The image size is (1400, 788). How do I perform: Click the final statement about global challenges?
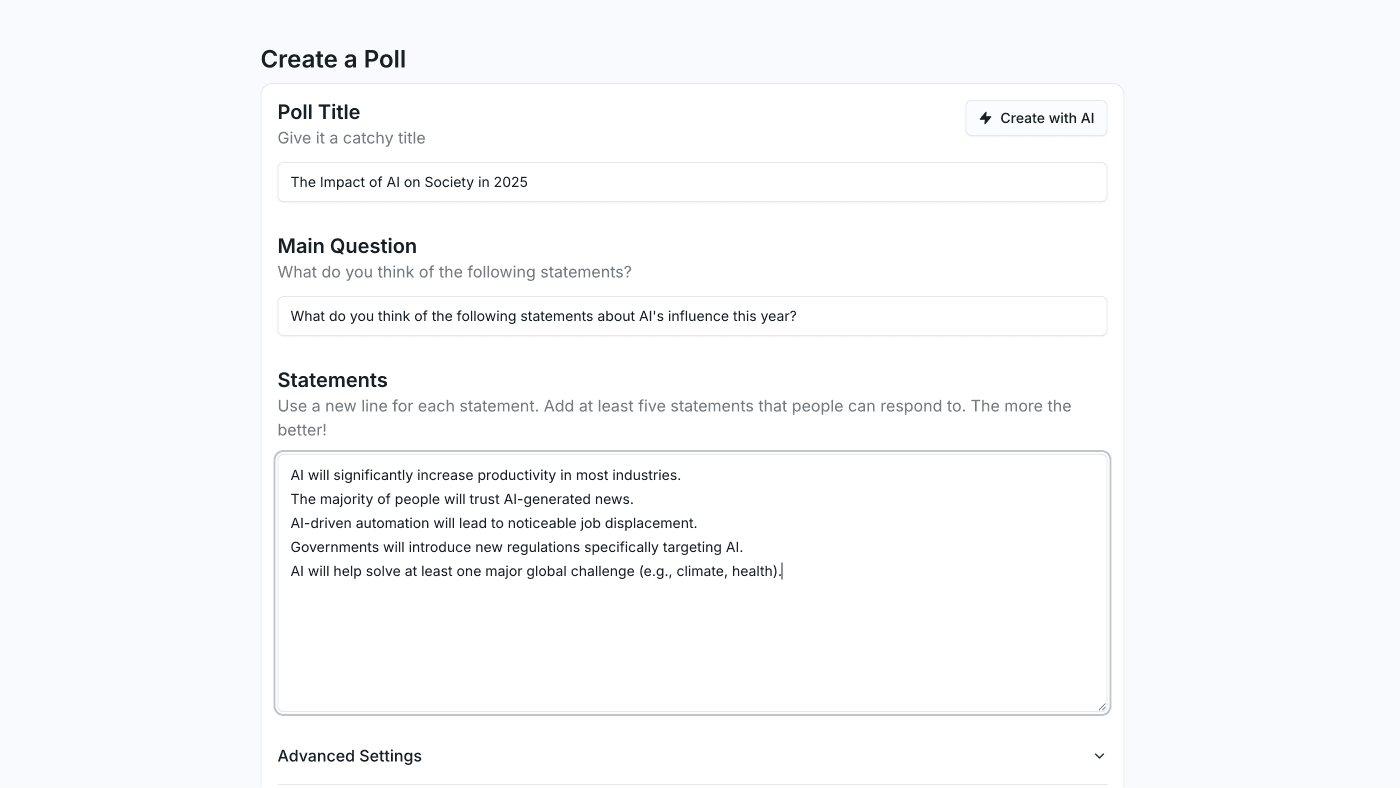coord(535,570)
